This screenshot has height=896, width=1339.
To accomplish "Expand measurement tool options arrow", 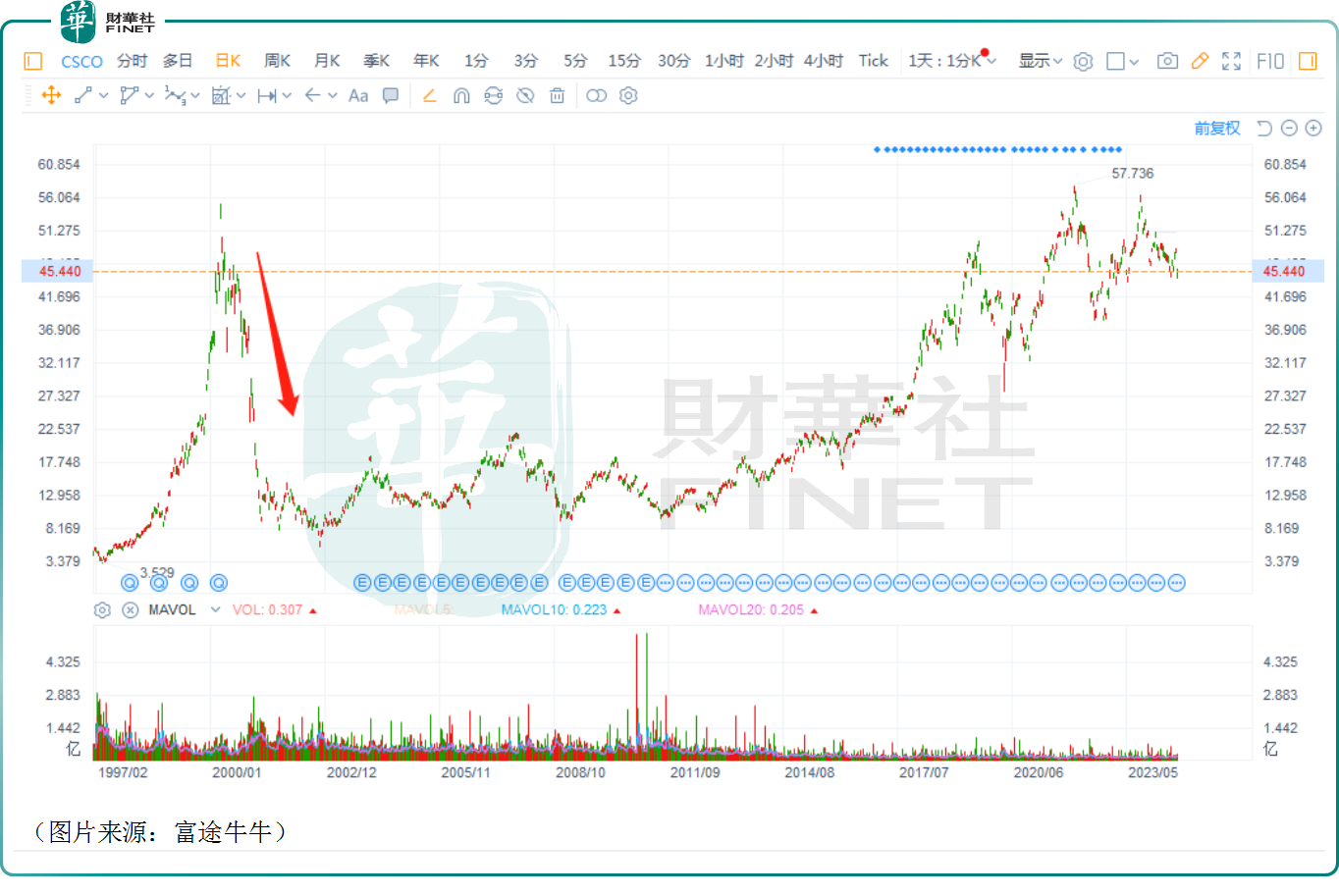I will click(x=241, y=96).
